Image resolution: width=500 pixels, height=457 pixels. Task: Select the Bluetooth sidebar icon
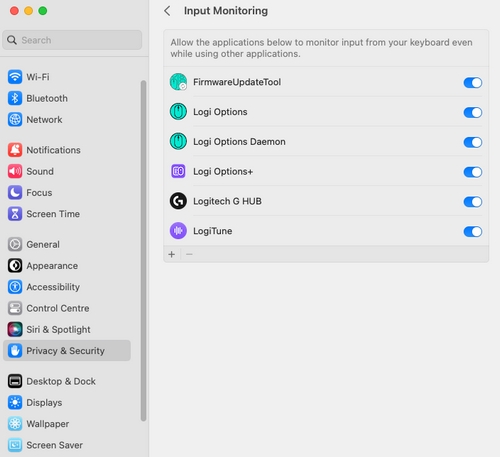pyautogui.click(x=15, y=98)
